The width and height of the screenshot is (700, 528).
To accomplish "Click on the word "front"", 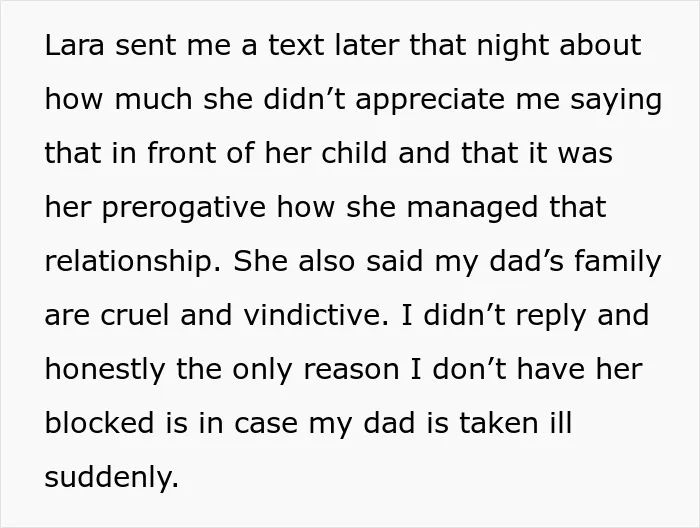I will (x=182, y=153).
